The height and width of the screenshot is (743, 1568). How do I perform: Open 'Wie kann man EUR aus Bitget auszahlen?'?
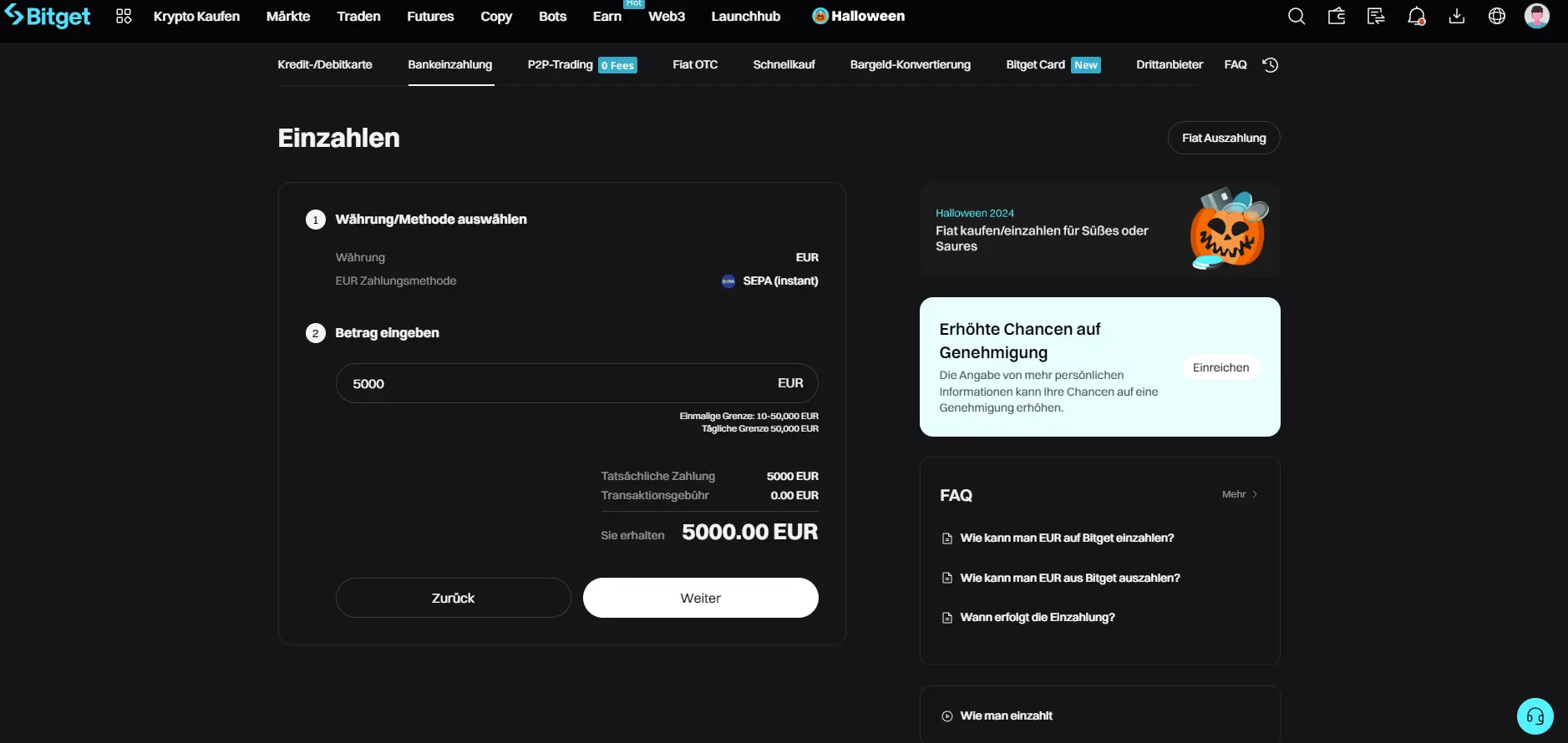1070,578
